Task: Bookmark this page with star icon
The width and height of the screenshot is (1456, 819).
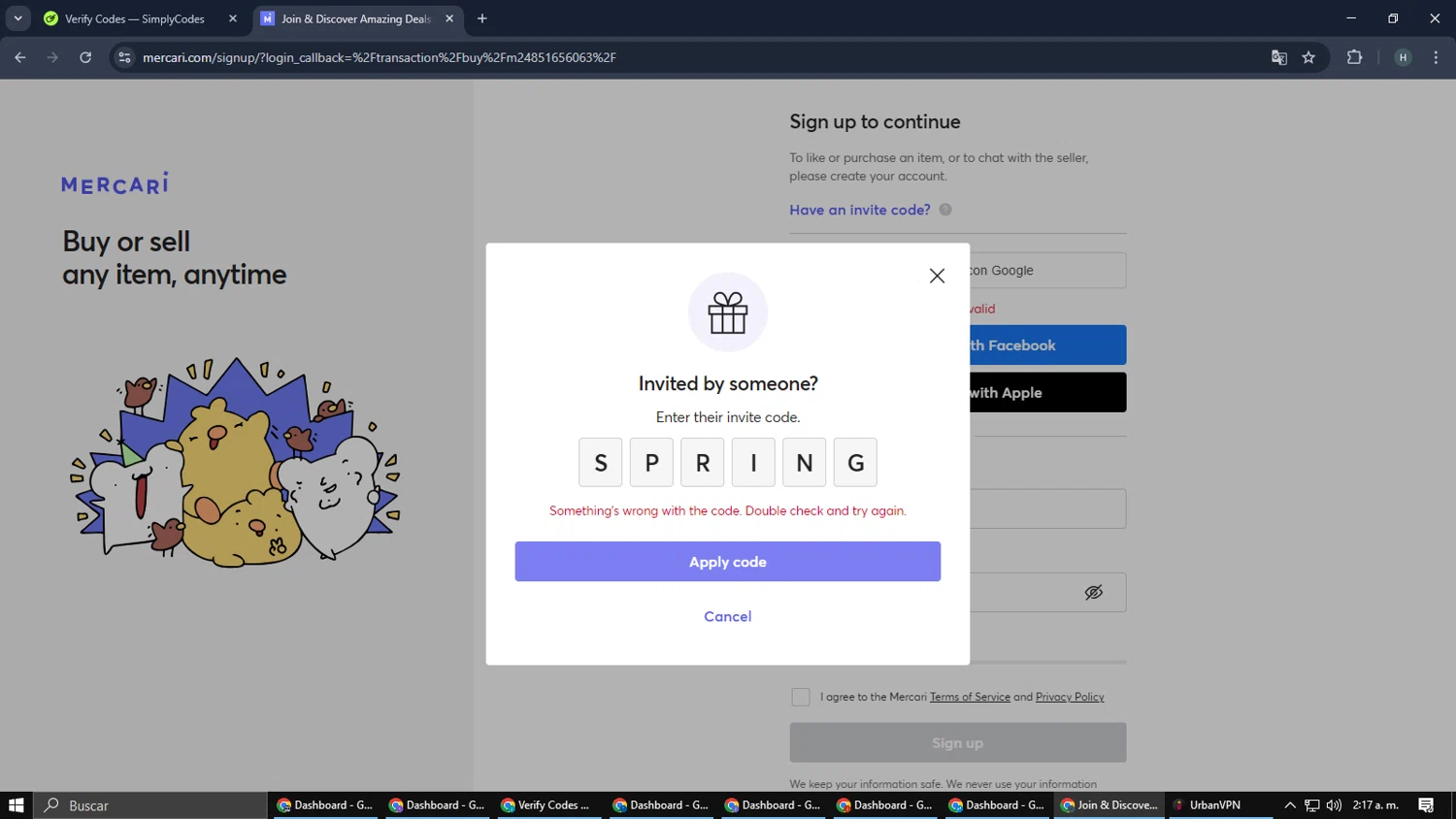Action: (1308, 57)
